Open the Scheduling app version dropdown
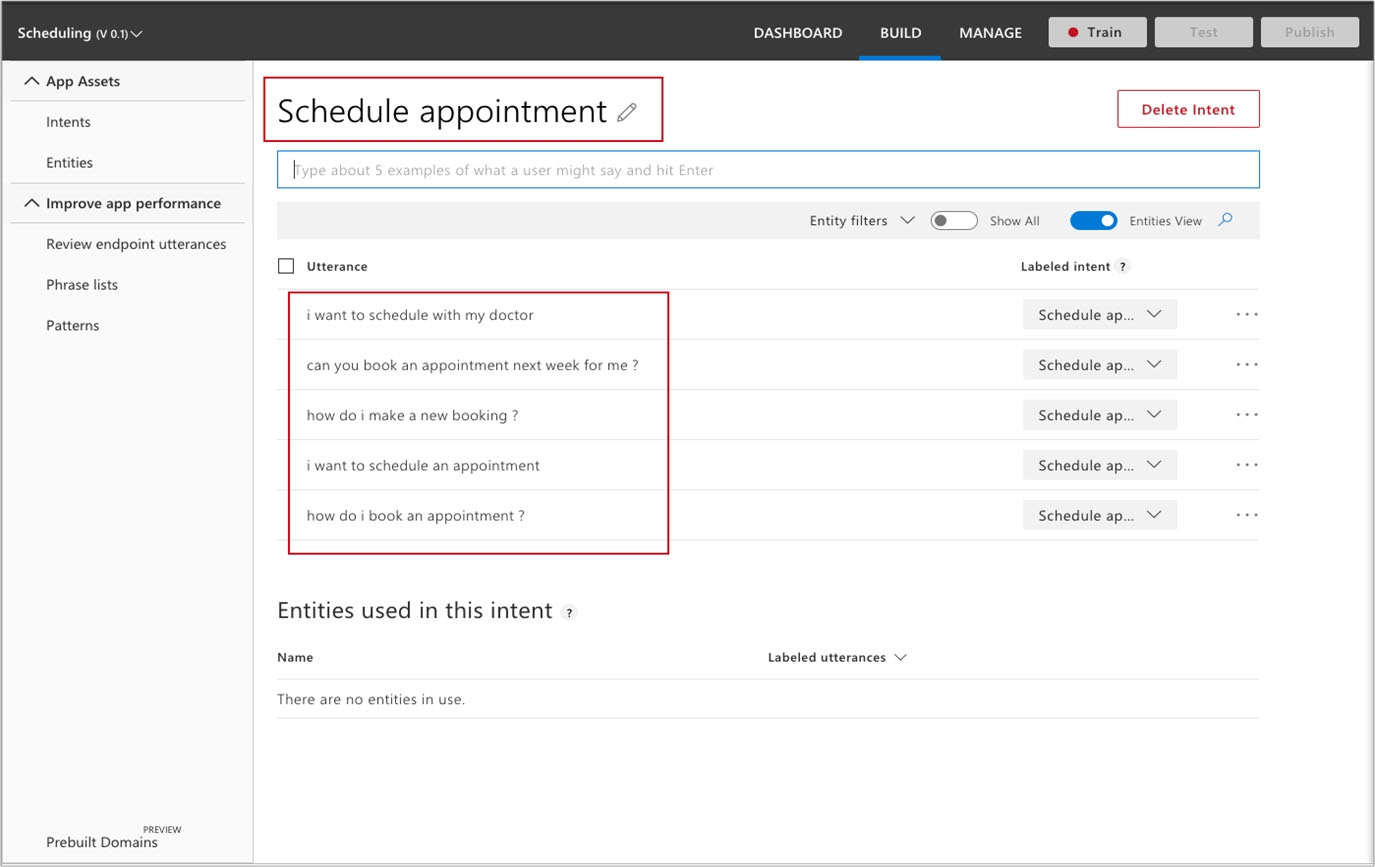This screenshot has height=867, width=1375. click(80, 33)
